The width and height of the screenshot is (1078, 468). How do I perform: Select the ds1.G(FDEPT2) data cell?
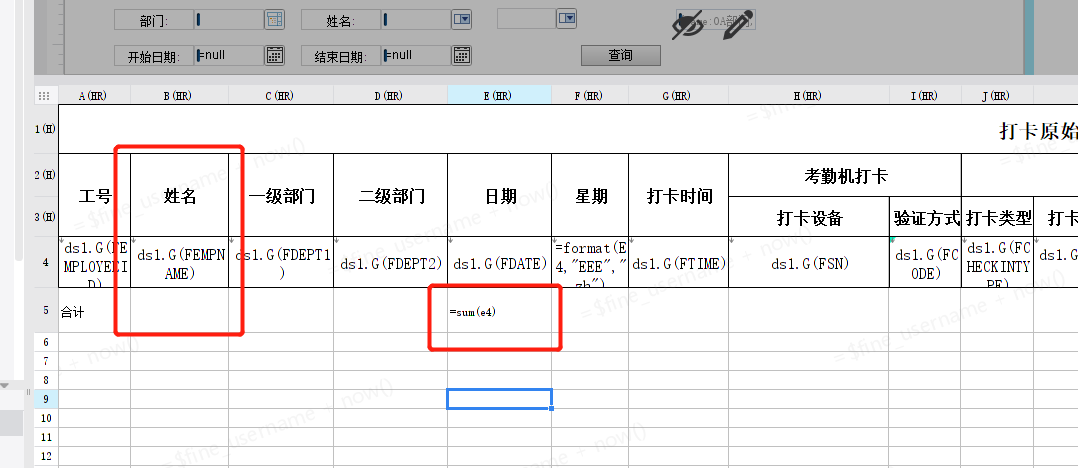coord(390,262)
